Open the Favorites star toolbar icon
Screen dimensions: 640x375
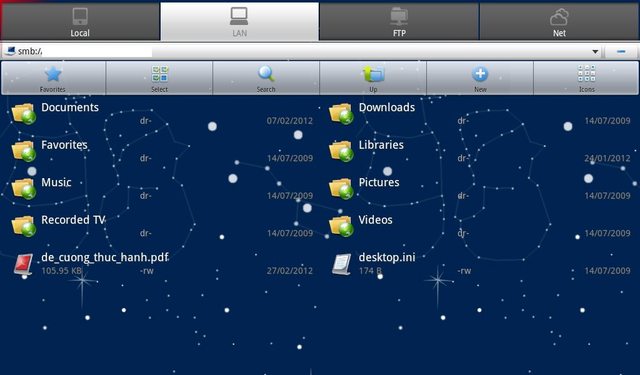[53, 78]
